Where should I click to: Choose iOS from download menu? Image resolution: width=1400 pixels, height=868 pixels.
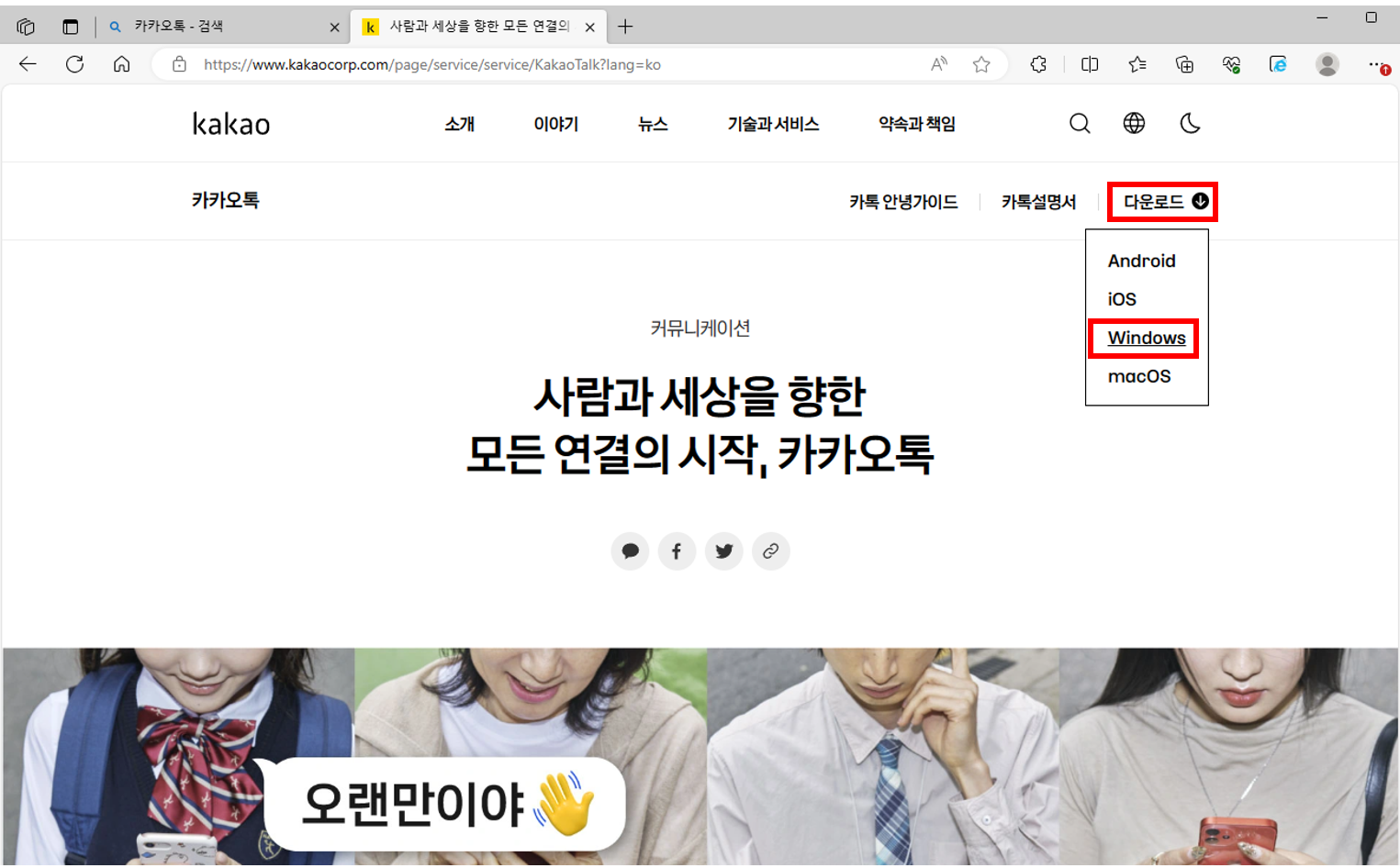tap(1122, 299)
